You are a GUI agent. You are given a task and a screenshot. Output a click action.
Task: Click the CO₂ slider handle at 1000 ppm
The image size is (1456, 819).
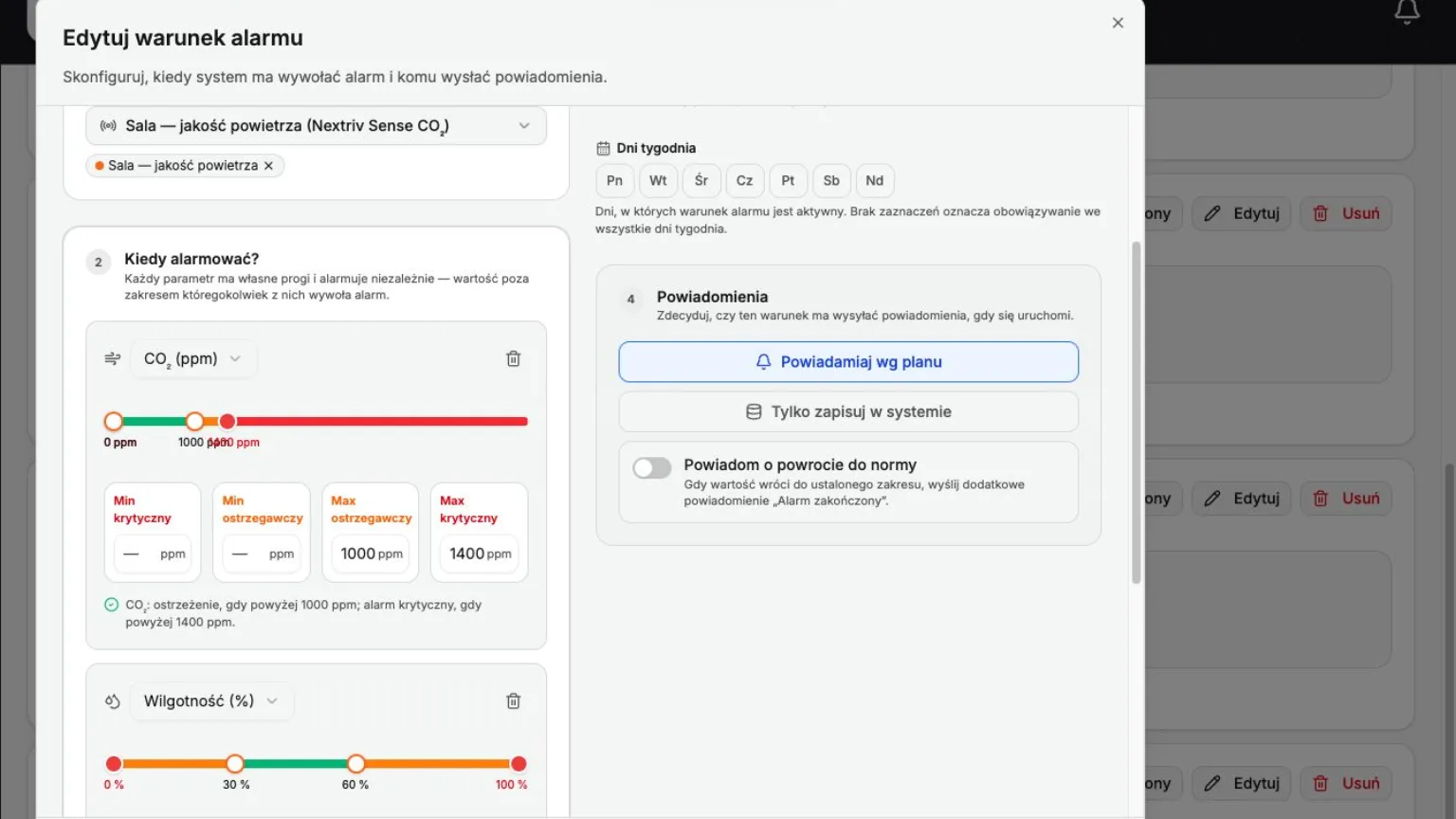click(194, 421)
